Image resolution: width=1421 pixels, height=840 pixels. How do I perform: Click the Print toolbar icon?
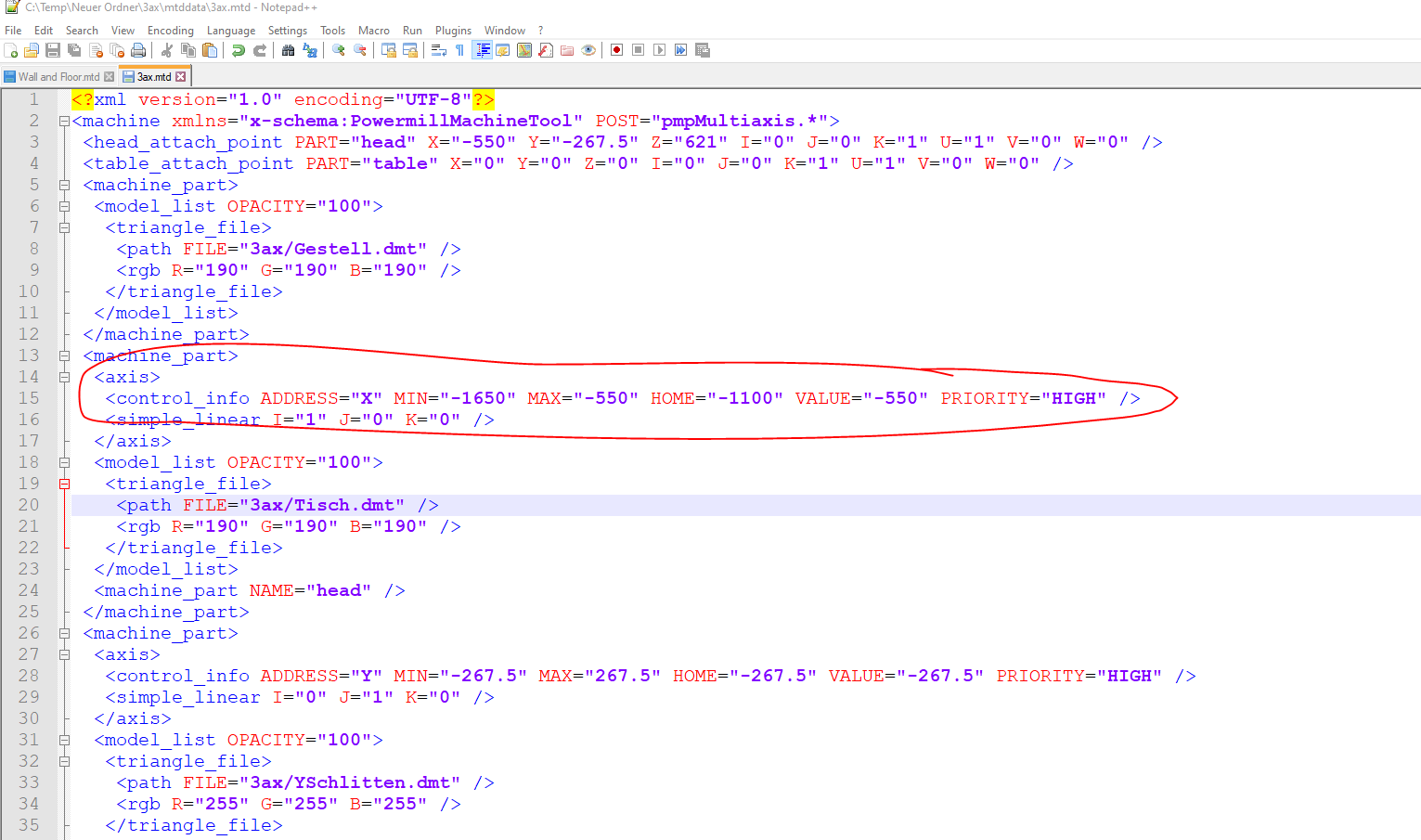tap(138, 50)
